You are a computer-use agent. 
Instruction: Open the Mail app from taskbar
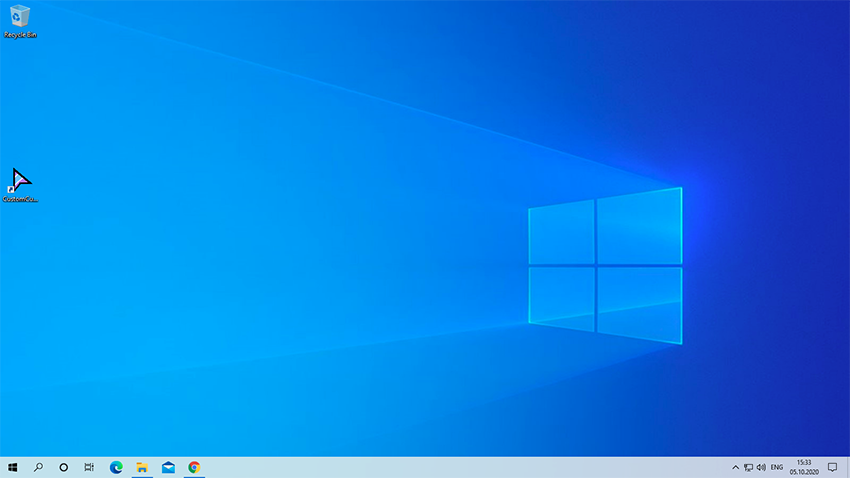[x=168, y=467]
